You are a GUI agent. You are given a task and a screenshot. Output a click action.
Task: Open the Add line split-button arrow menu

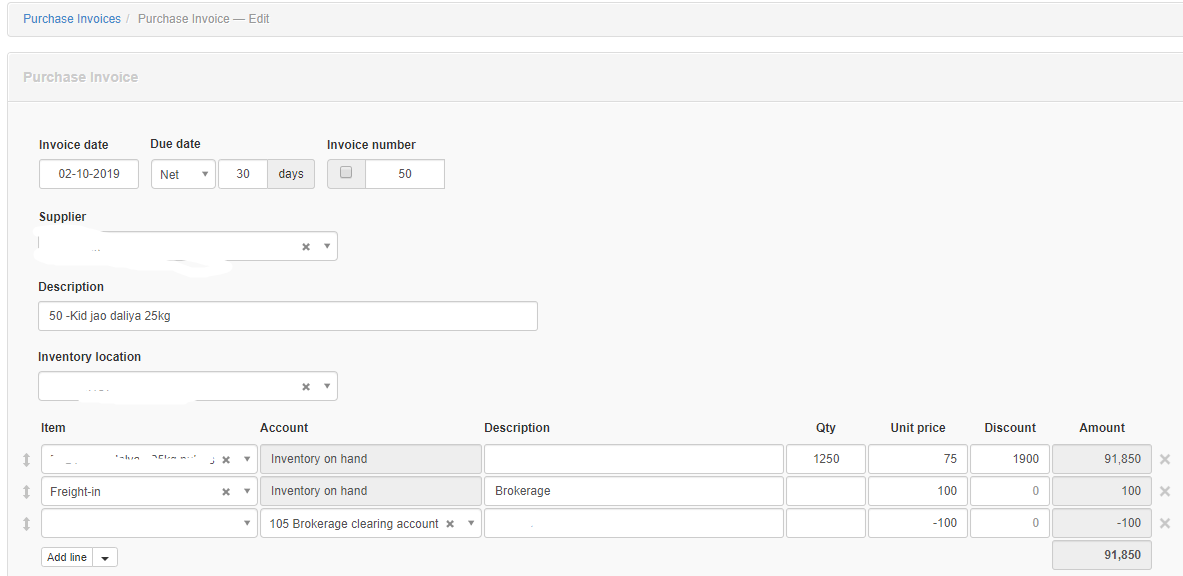(105, 558)
